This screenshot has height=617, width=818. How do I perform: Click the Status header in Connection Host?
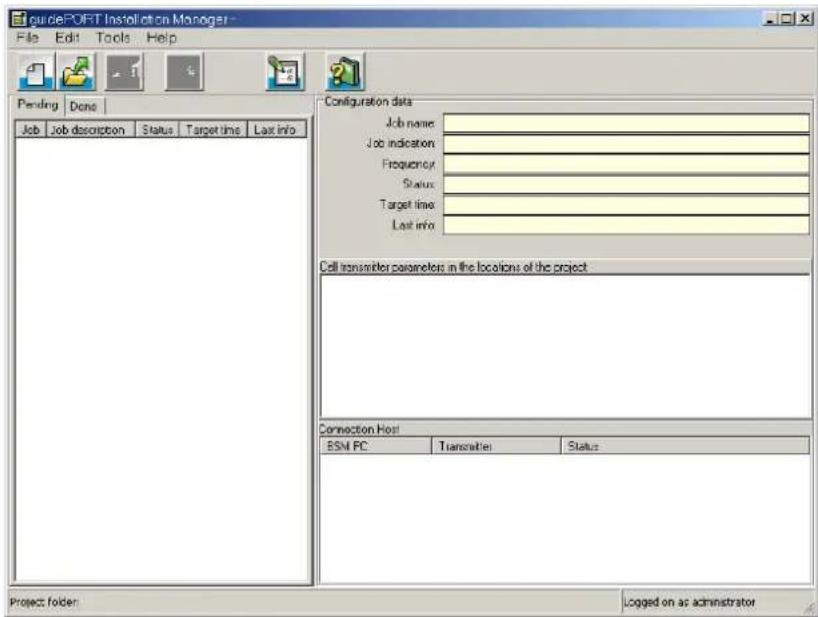pyautogui.click(x=685, y=446)
